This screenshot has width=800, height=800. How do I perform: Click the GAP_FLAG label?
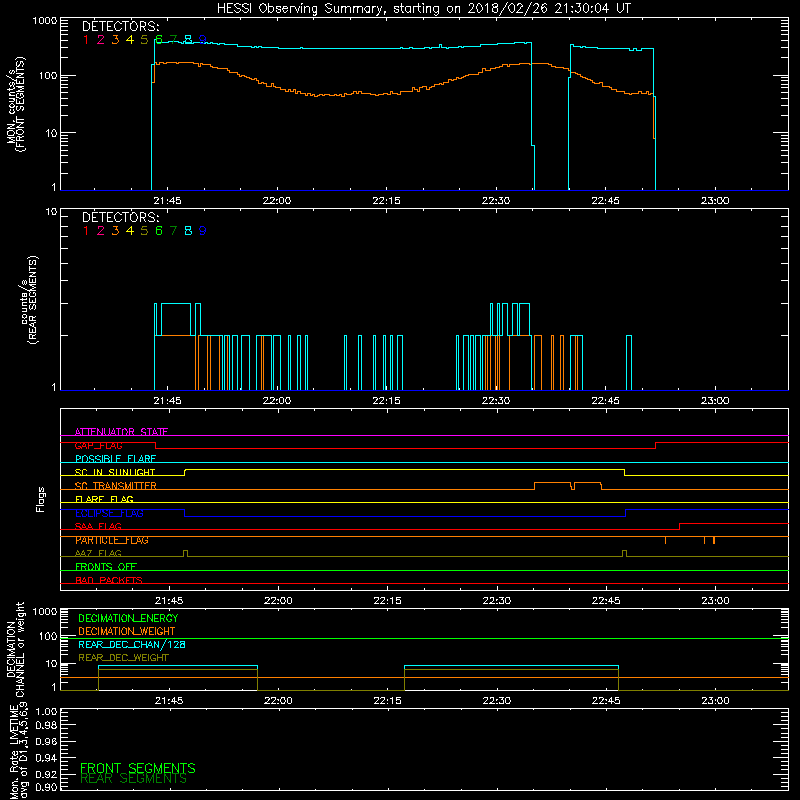tap(98, 445)
